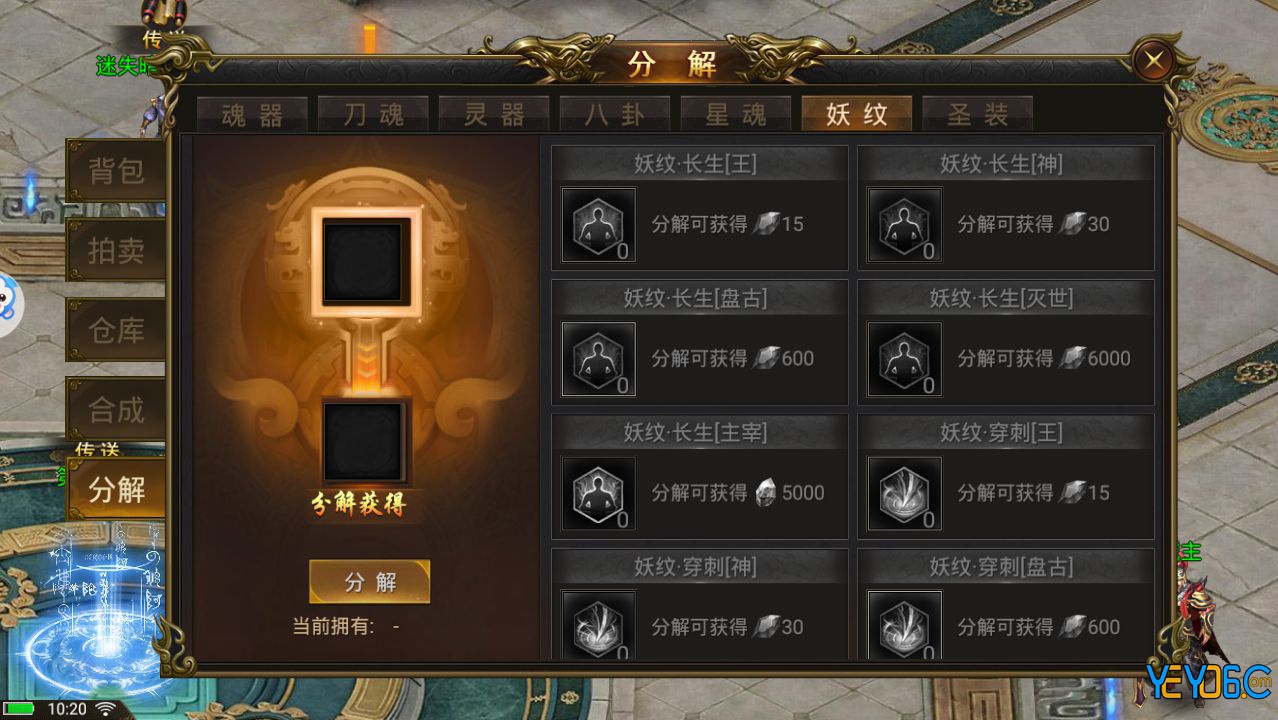Image resolution: width=1278 pixels, height=720 pixels.
Task: Go to the 拍卖 side menu
Action: (x=116, y=251)
